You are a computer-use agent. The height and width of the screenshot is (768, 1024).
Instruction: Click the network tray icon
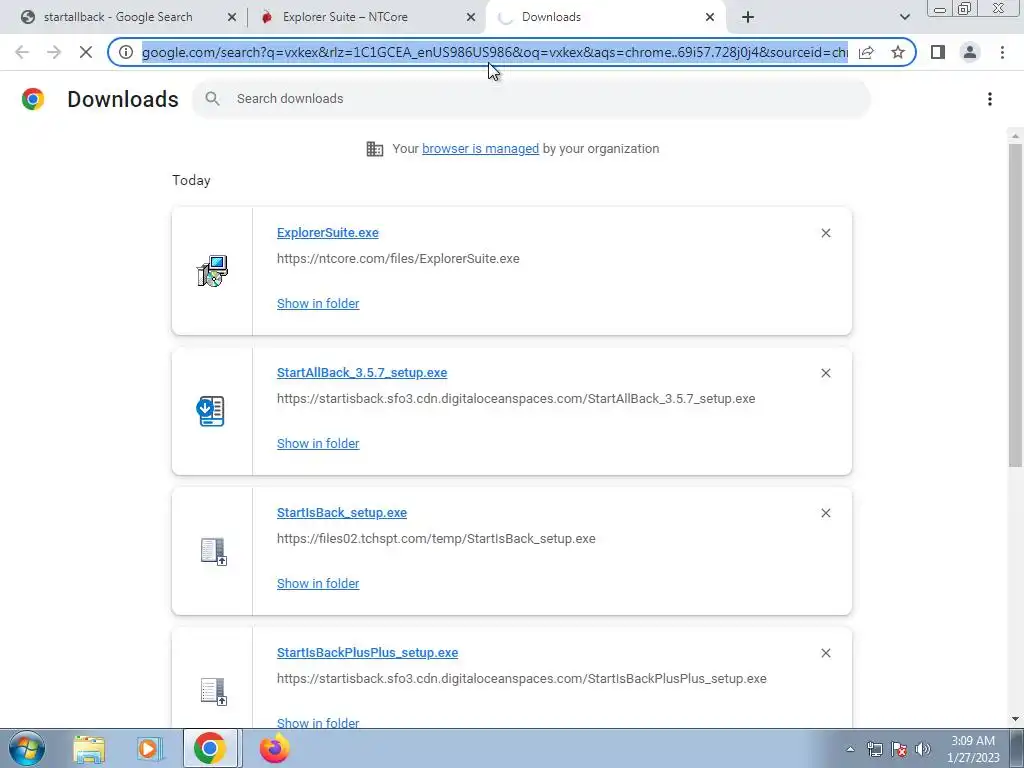[874, 749]
